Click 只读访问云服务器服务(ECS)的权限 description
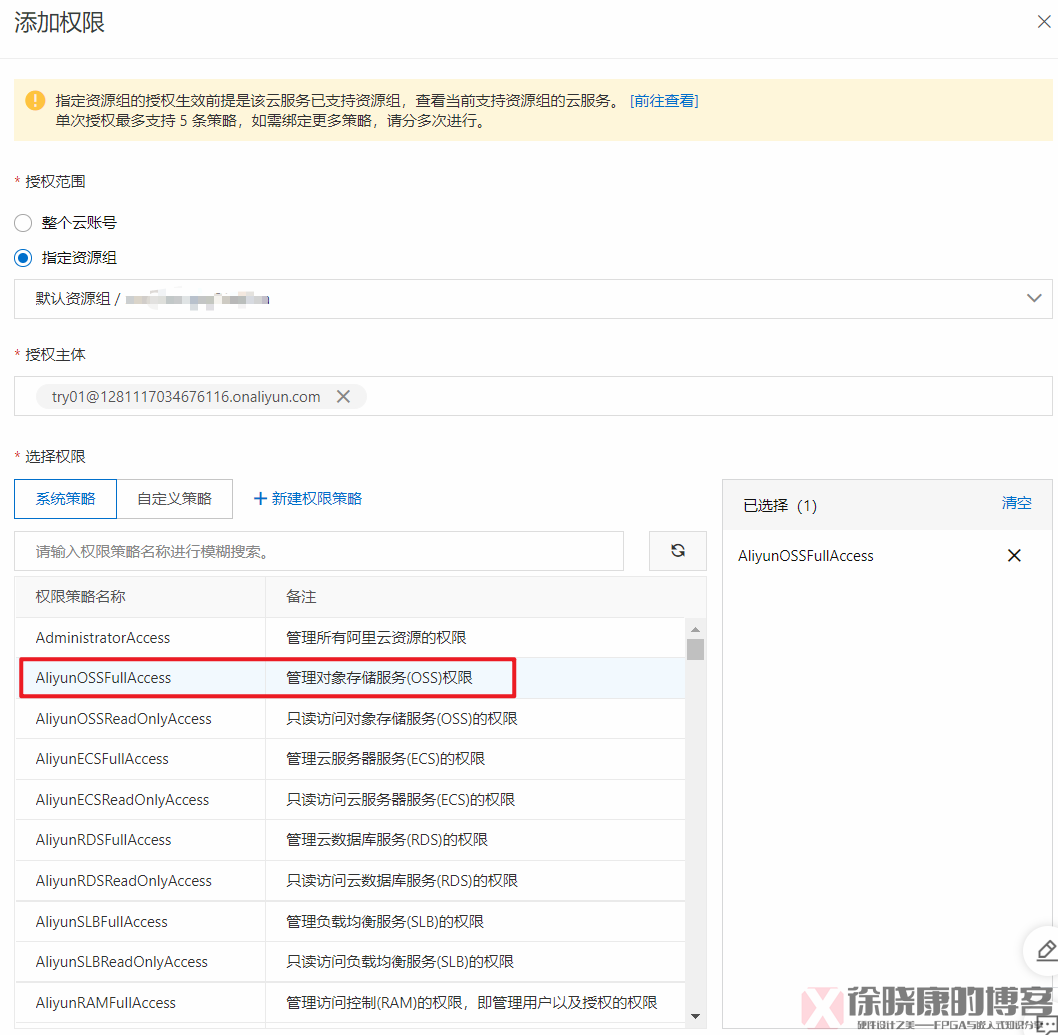This screenshot has height=1035, width=1058. (400, 800)
